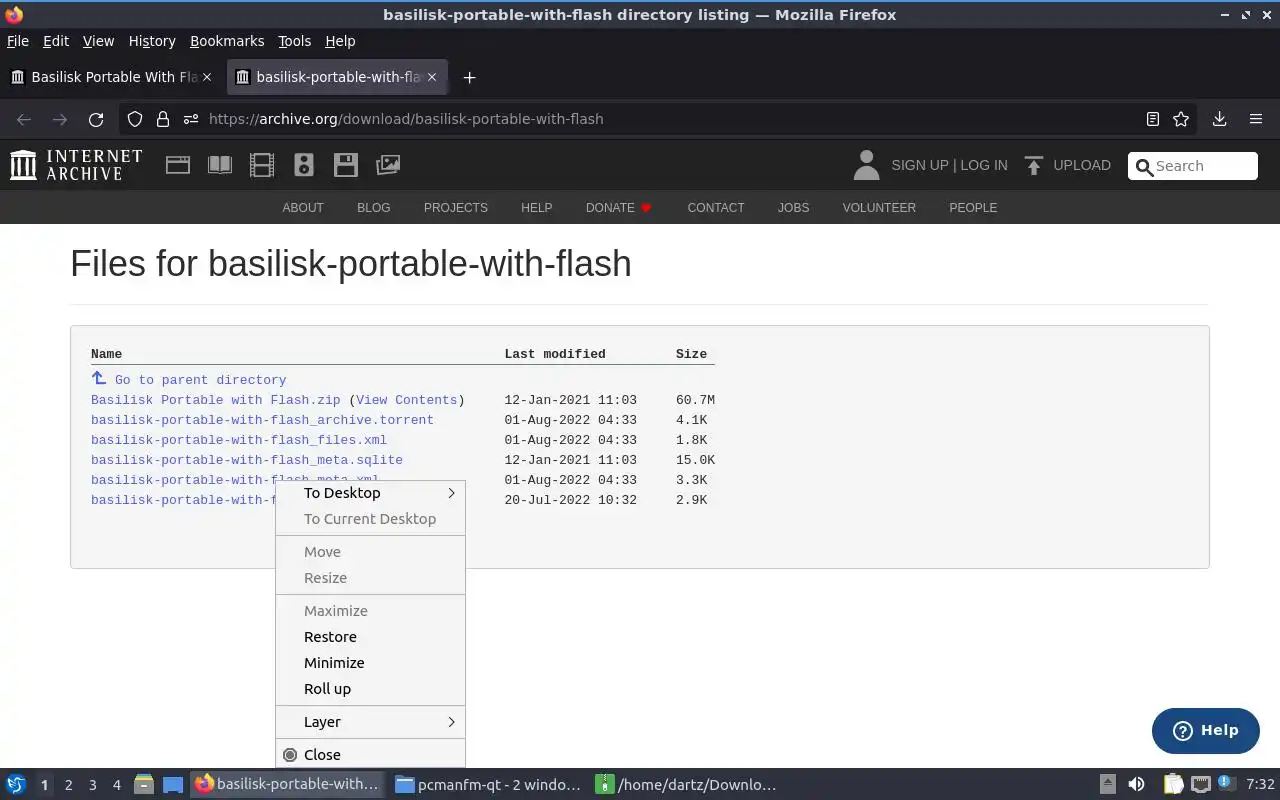1280x800 pixels.
Task: Open the permissions icon in address bar
Action: [x=191, y=119]
